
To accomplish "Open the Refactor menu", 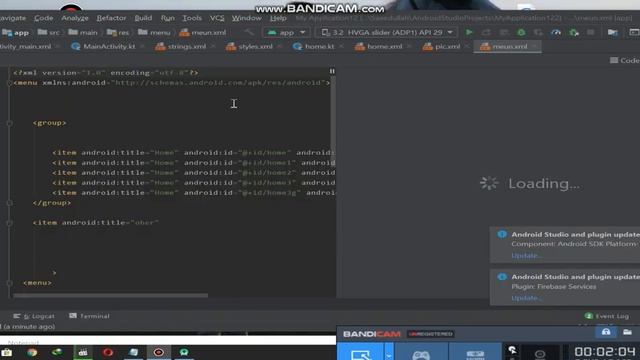I will pyautogui.click(x=111, y=18).
